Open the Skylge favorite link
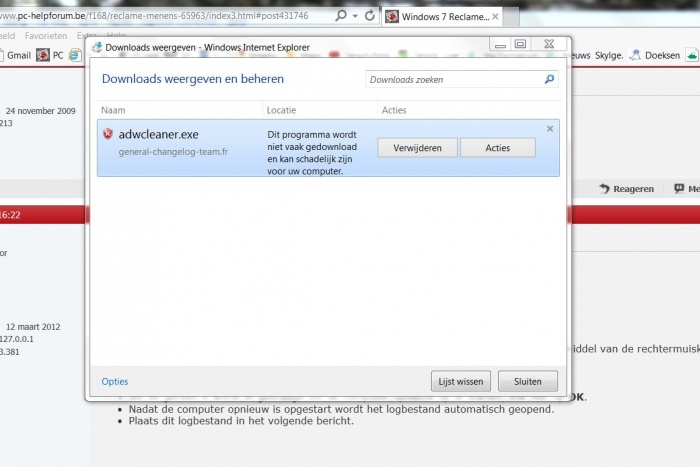Screen dimensions: 700x467 [609, 55]
